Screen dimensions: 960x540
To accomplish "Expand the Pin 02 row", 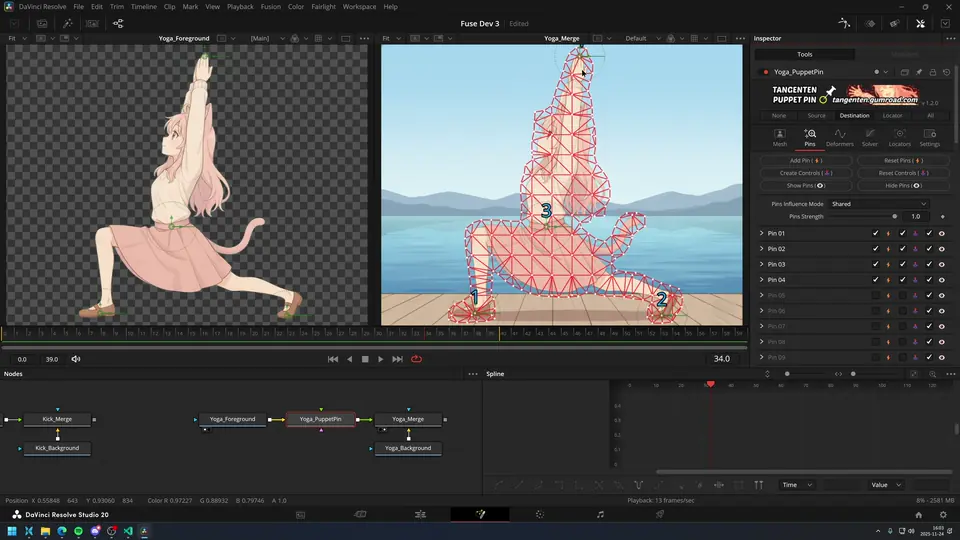I will click(762, 249).
